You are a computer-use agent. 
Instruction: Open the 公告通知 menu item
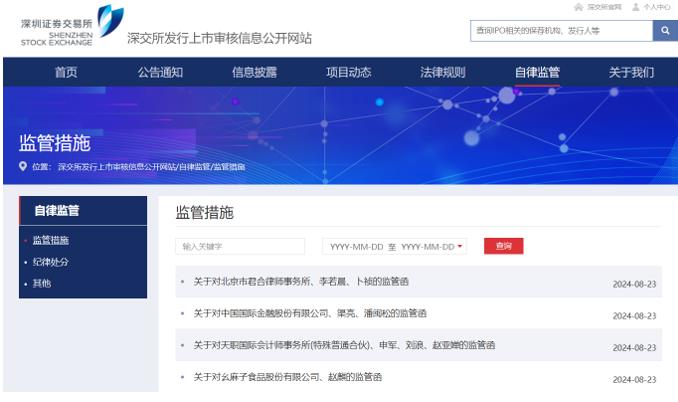[x=160, y=72]
